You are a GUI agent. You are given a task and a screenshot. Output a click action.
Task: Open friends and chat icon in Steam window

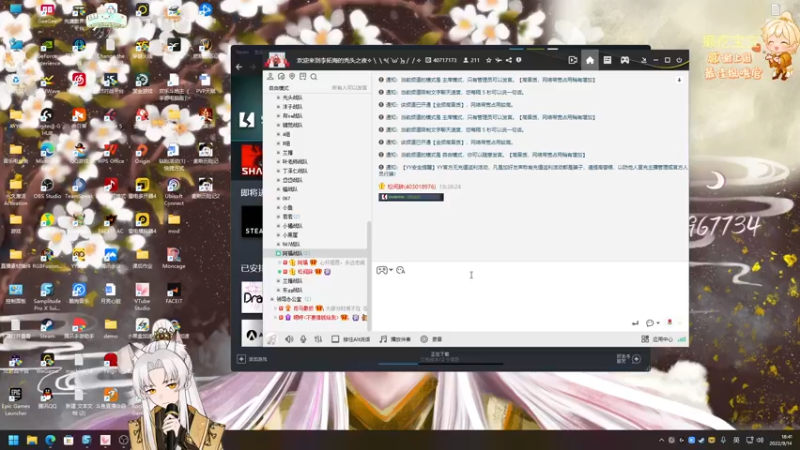pyautogui.click(x=636, y=359)
